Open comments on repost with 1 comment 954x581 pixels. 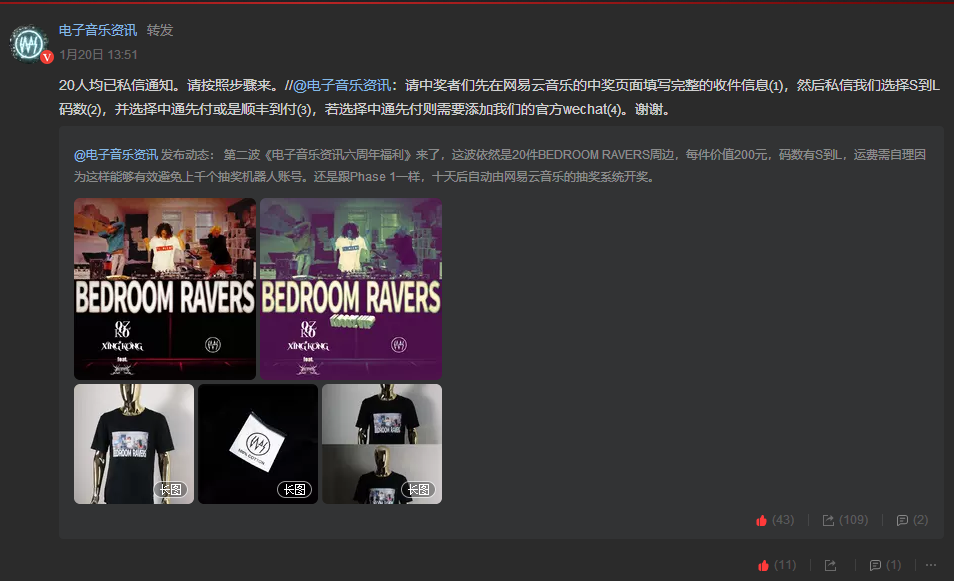coord(885,565)
